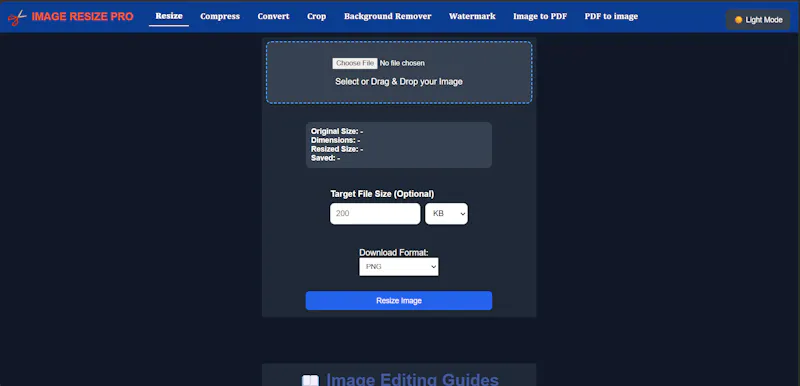800x386 pixels.
Task: Open the Image to PDF tab
Action: click(x=540, y=16)
